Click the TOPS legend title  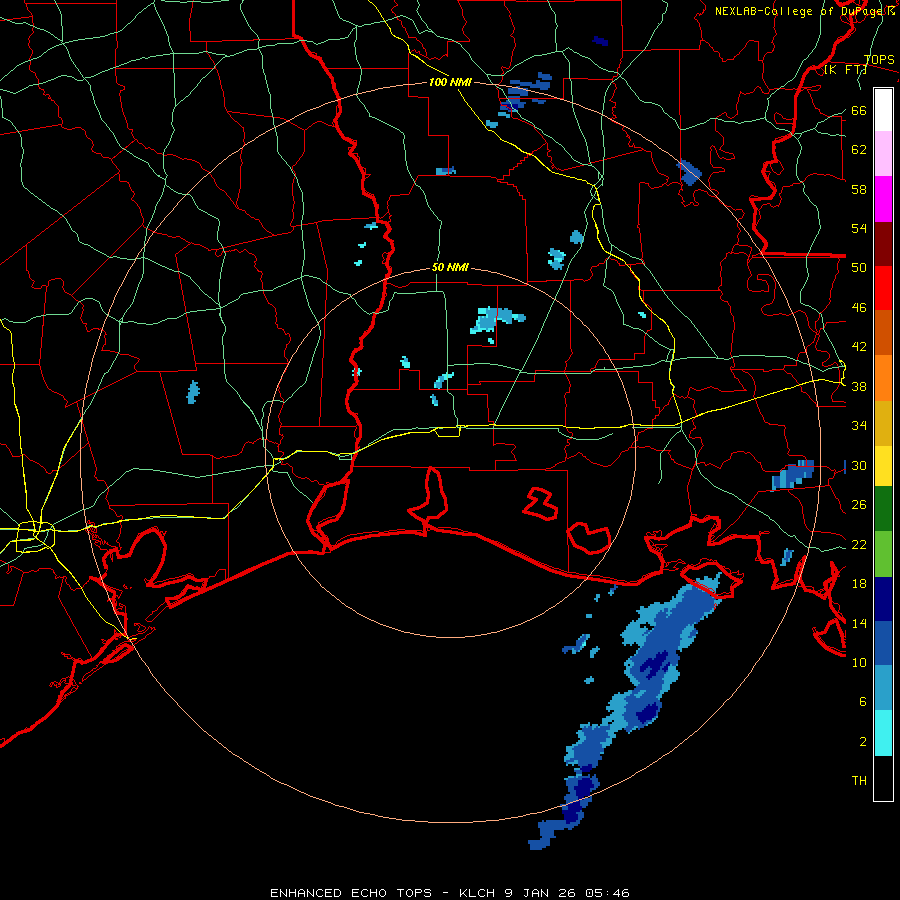pyautogui.click(x=879, y=59)
